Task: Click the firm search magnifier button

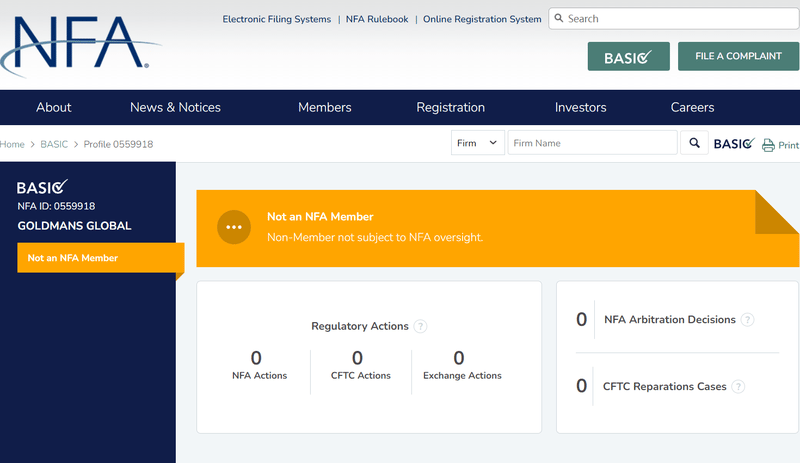Action: coord(694,143)
